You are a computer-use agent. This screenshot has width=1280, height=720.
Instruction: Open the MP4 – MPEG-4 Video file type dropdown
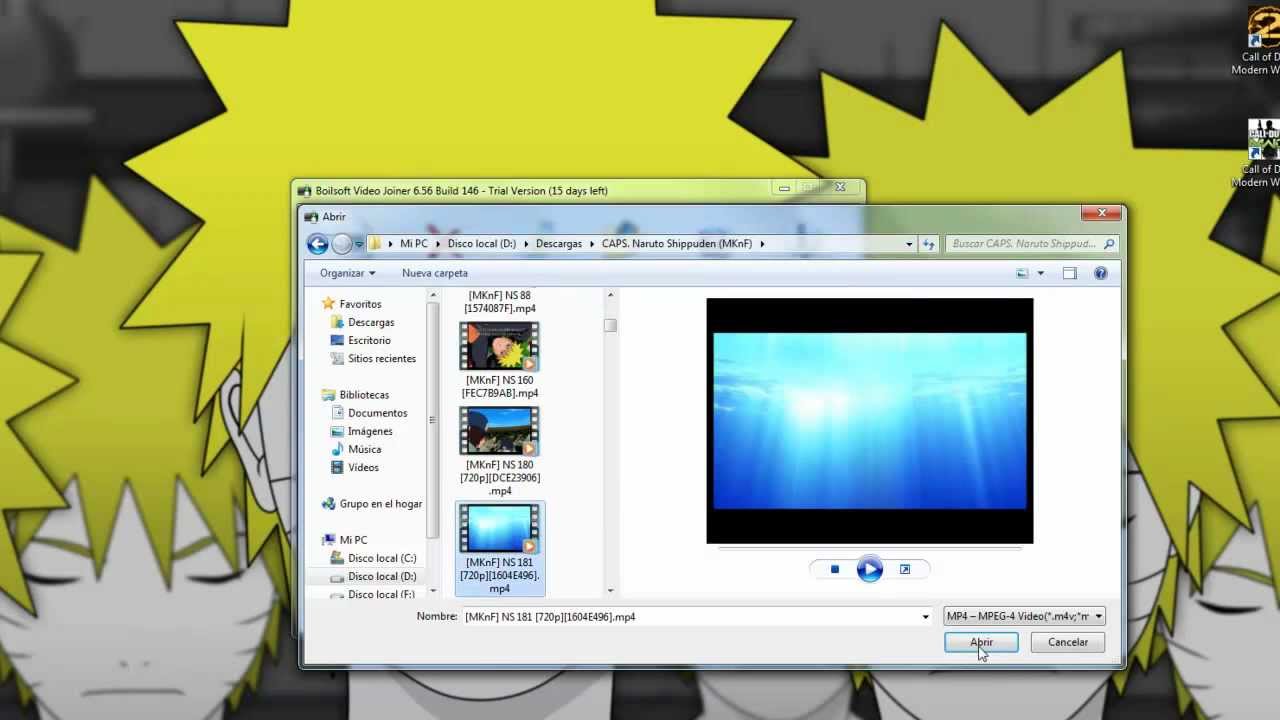coord(1024,616)
